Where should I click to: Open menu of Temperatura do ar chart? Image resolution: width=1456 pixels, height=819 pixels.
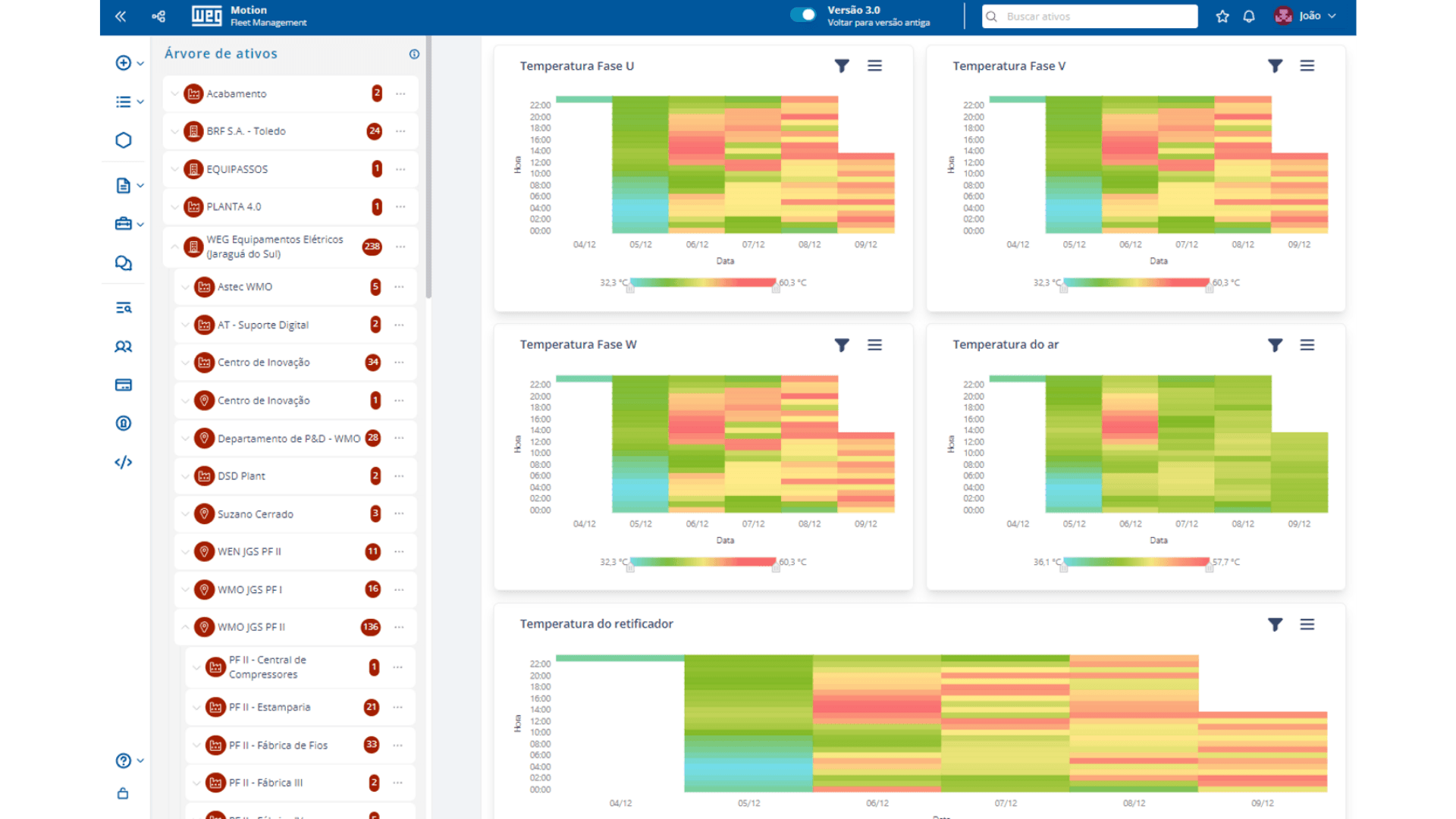(x=1307, y=345)
